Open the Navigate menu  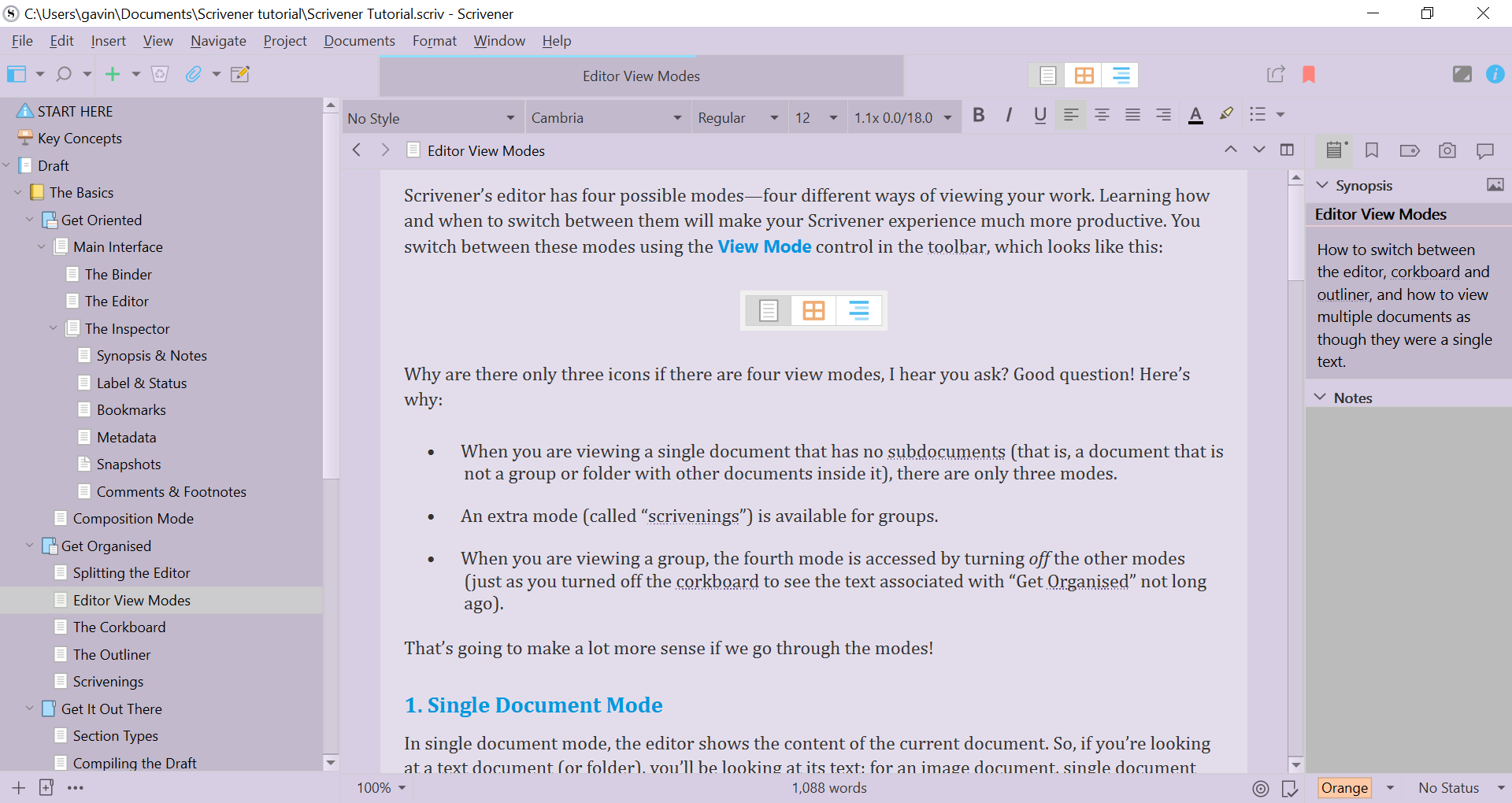coord(218,41)
